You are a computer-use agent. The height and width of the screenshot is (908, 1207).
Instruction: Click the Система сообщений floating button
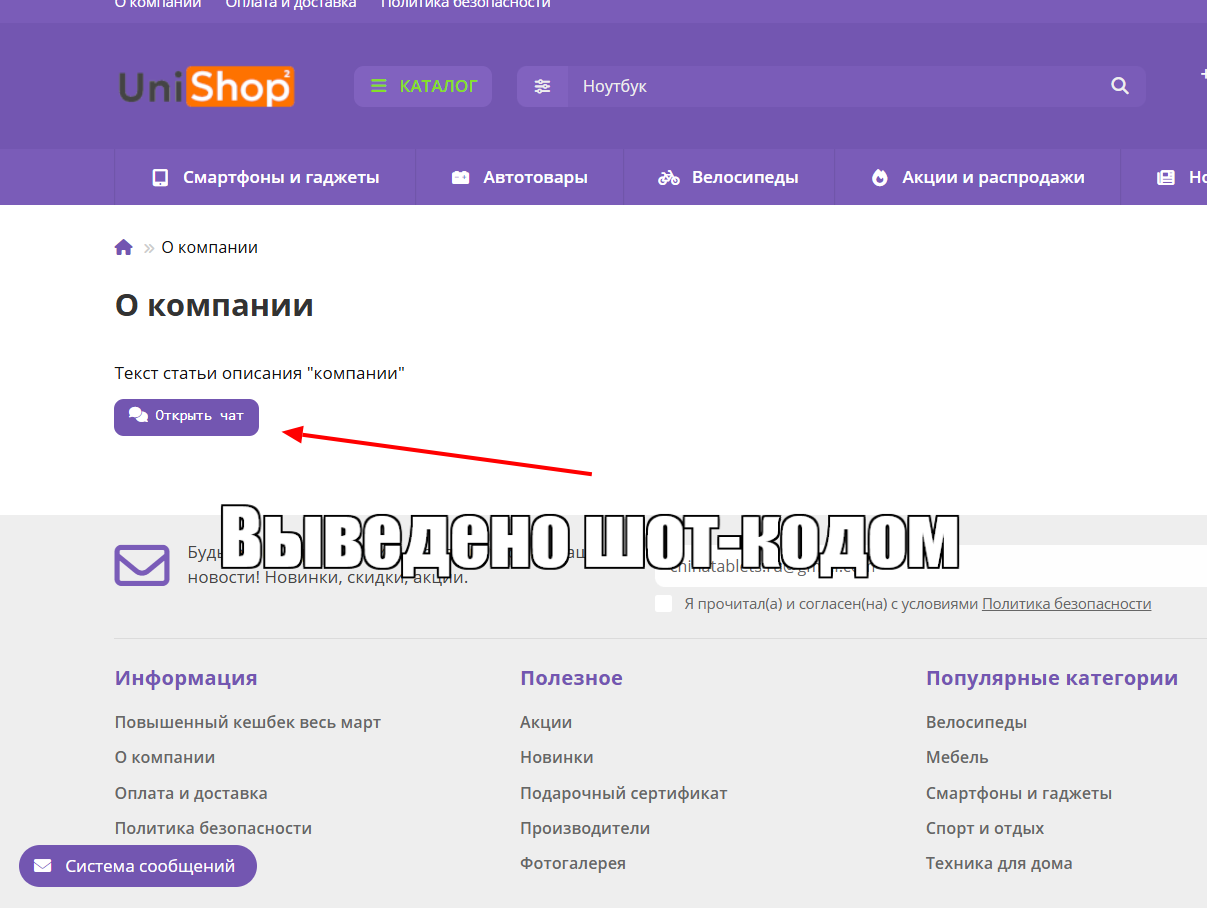[138, 866]
